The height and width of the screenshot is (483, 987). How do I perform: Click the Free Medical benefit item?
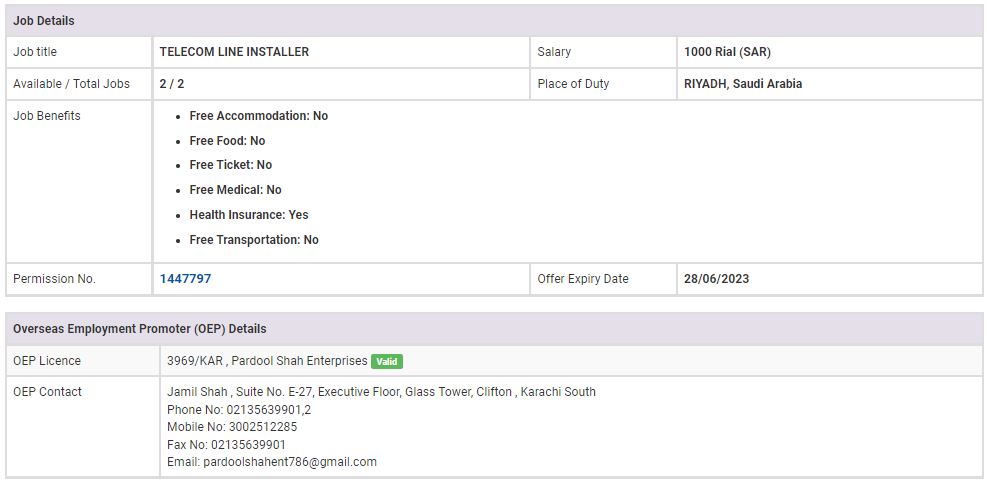(235, 190)
